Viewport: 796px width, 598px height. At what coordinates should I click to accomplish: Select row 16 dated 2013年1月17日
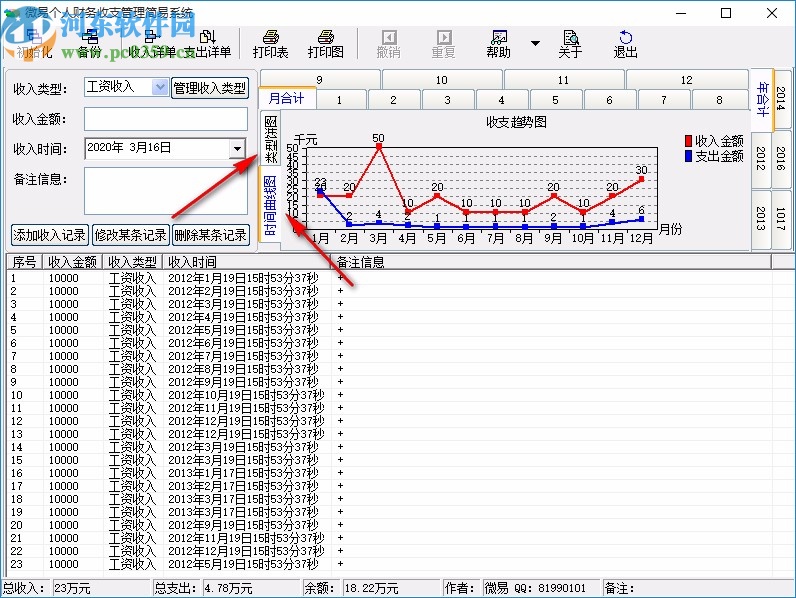390,473
